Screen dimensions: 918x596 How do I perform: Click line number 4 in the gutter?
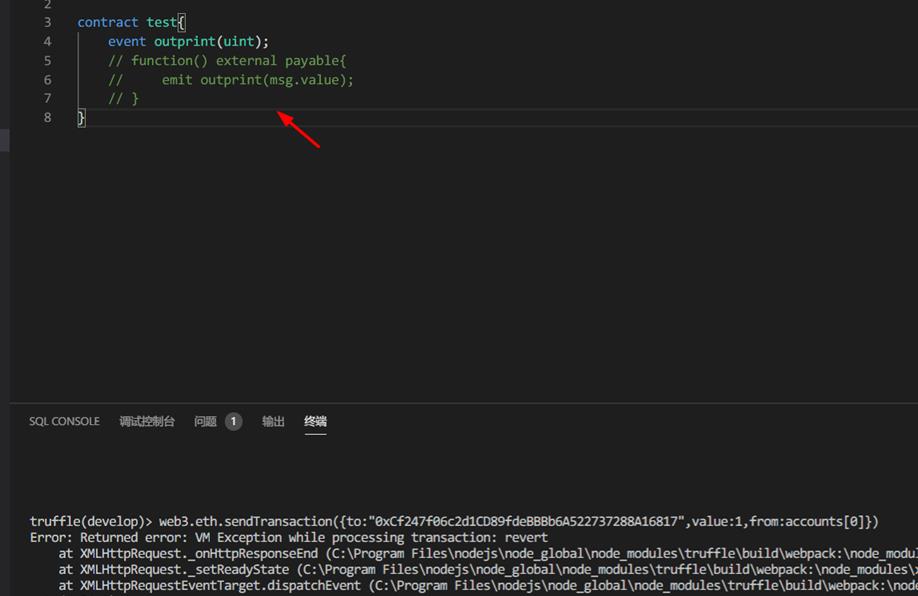tap(47, 42)
